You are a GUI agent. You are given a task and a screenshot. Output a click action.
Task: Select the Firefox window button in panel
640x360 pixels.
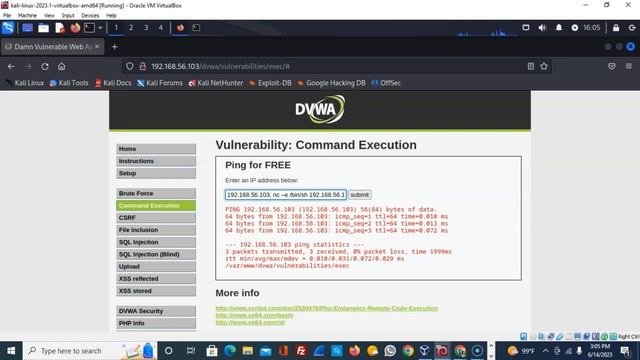tap(180, 28)
